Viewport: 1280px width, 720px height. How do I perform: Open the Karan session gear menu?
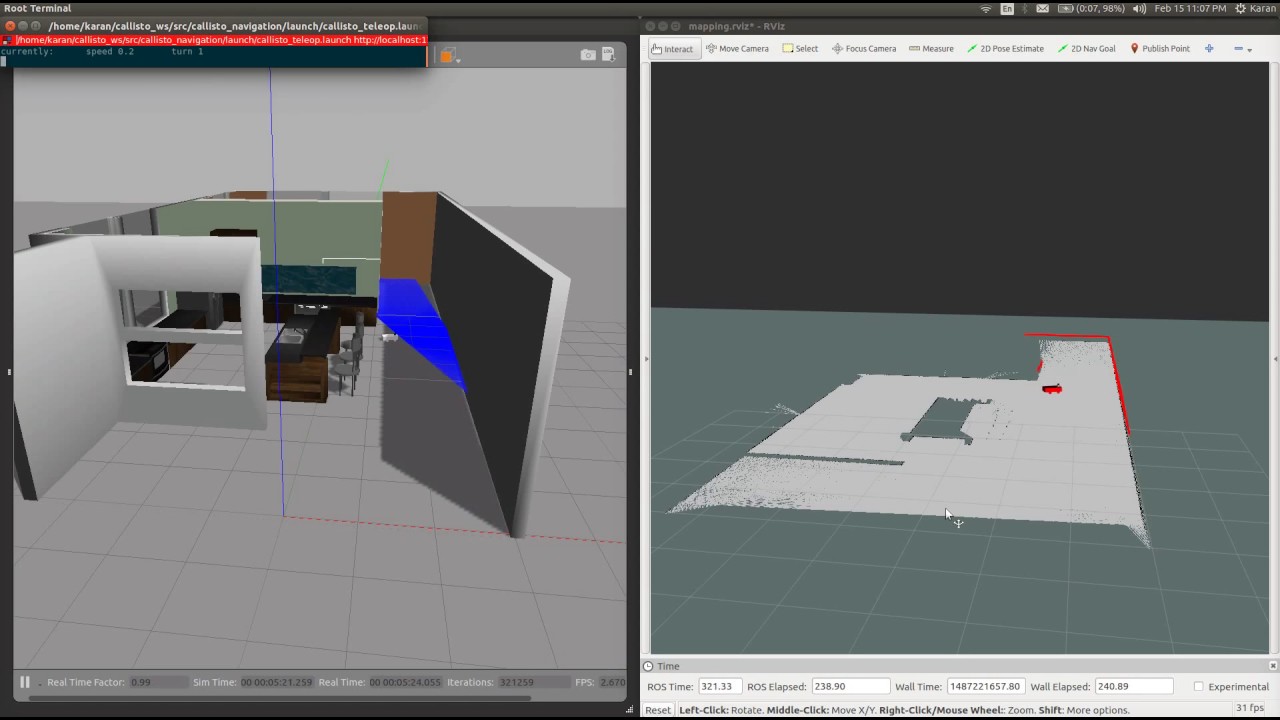click(1255, 8)
